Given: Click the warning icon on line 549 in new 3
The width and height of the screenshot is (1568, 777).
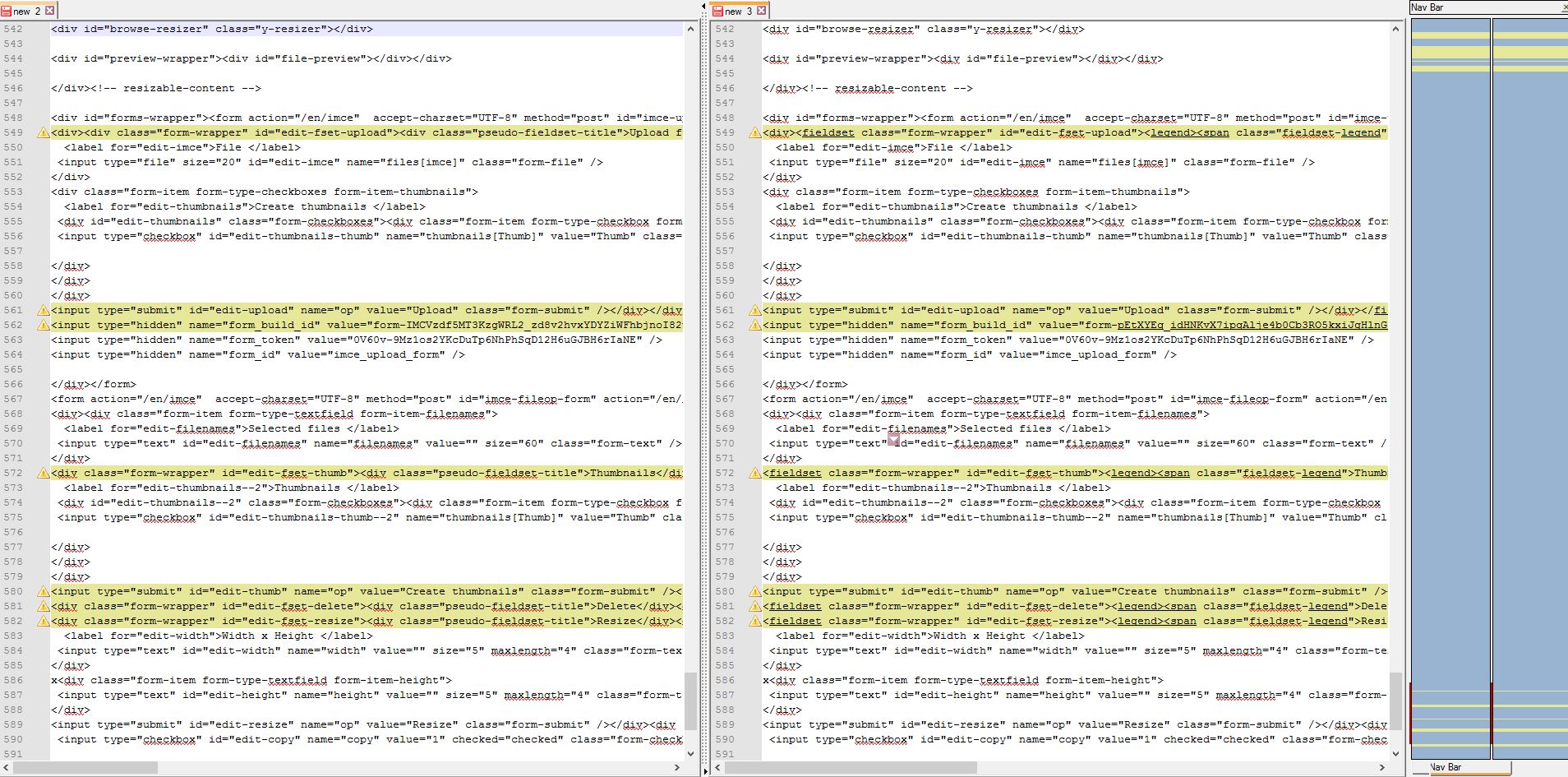Looking at the screenshot, I should coord(754,132).
